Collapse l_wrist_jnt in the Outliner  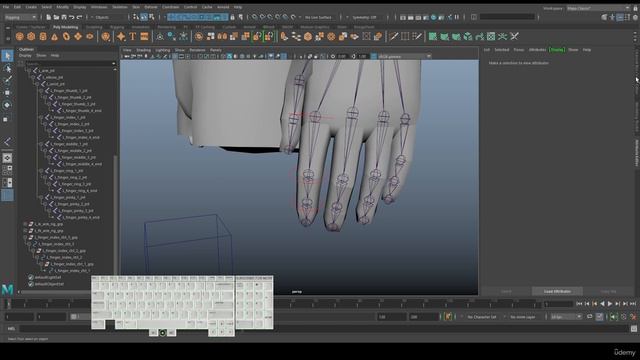pos(37,84)
